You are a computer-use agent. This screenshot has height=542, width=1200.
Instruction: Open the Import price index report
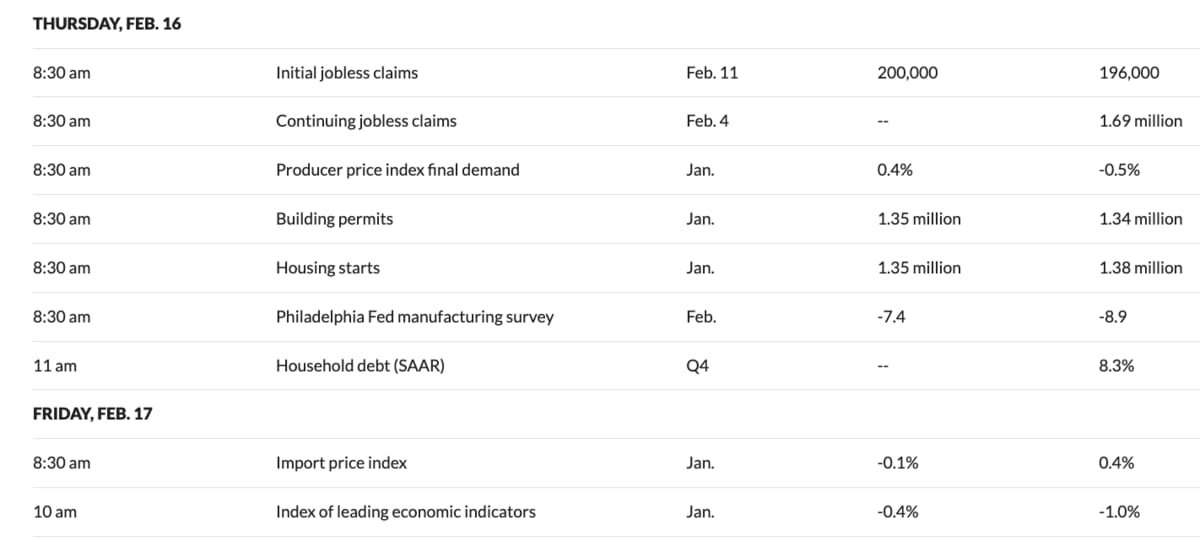341,463
